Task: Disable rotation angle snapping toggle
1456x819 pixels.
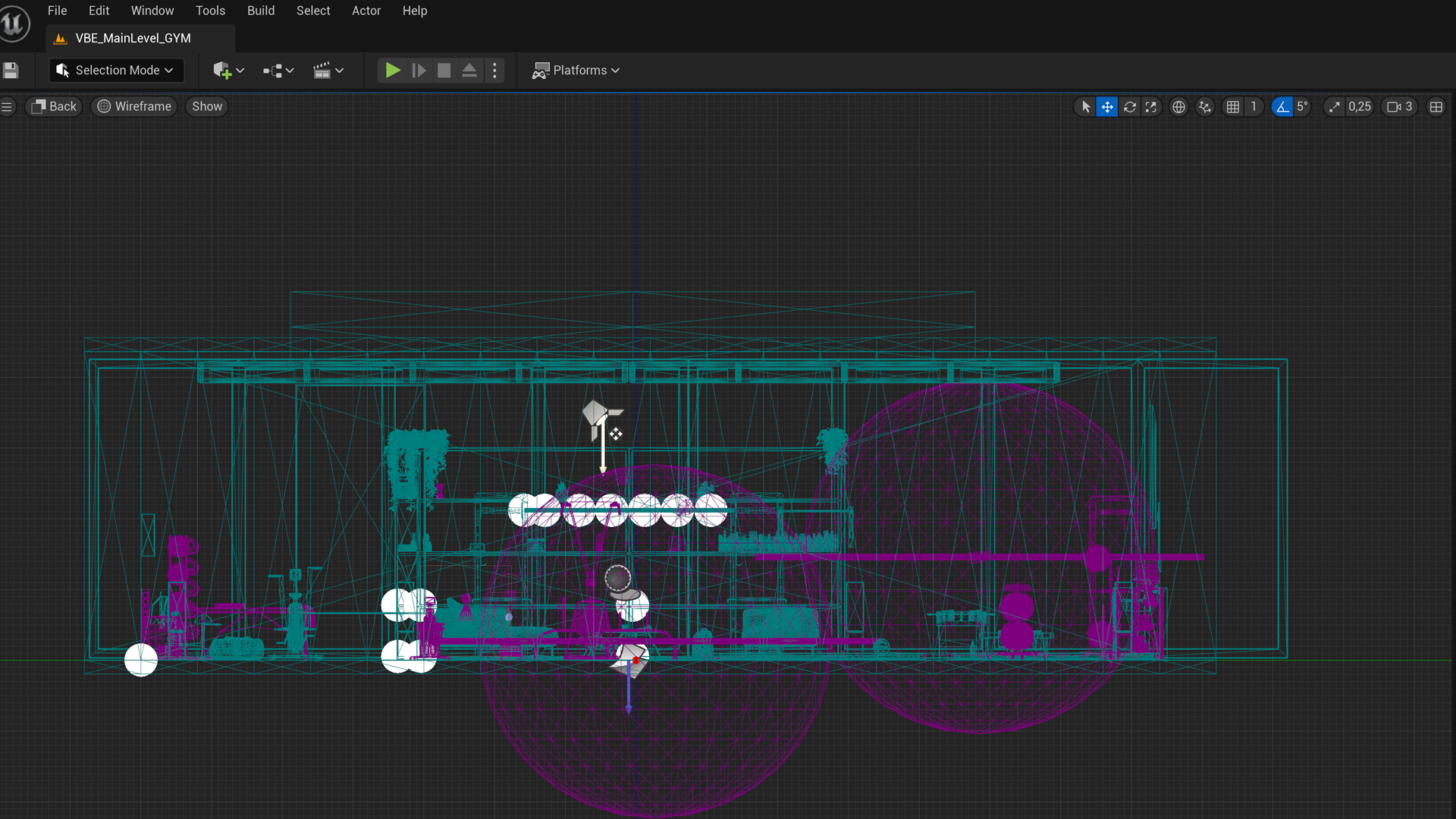Action: tap(1282, 107)
